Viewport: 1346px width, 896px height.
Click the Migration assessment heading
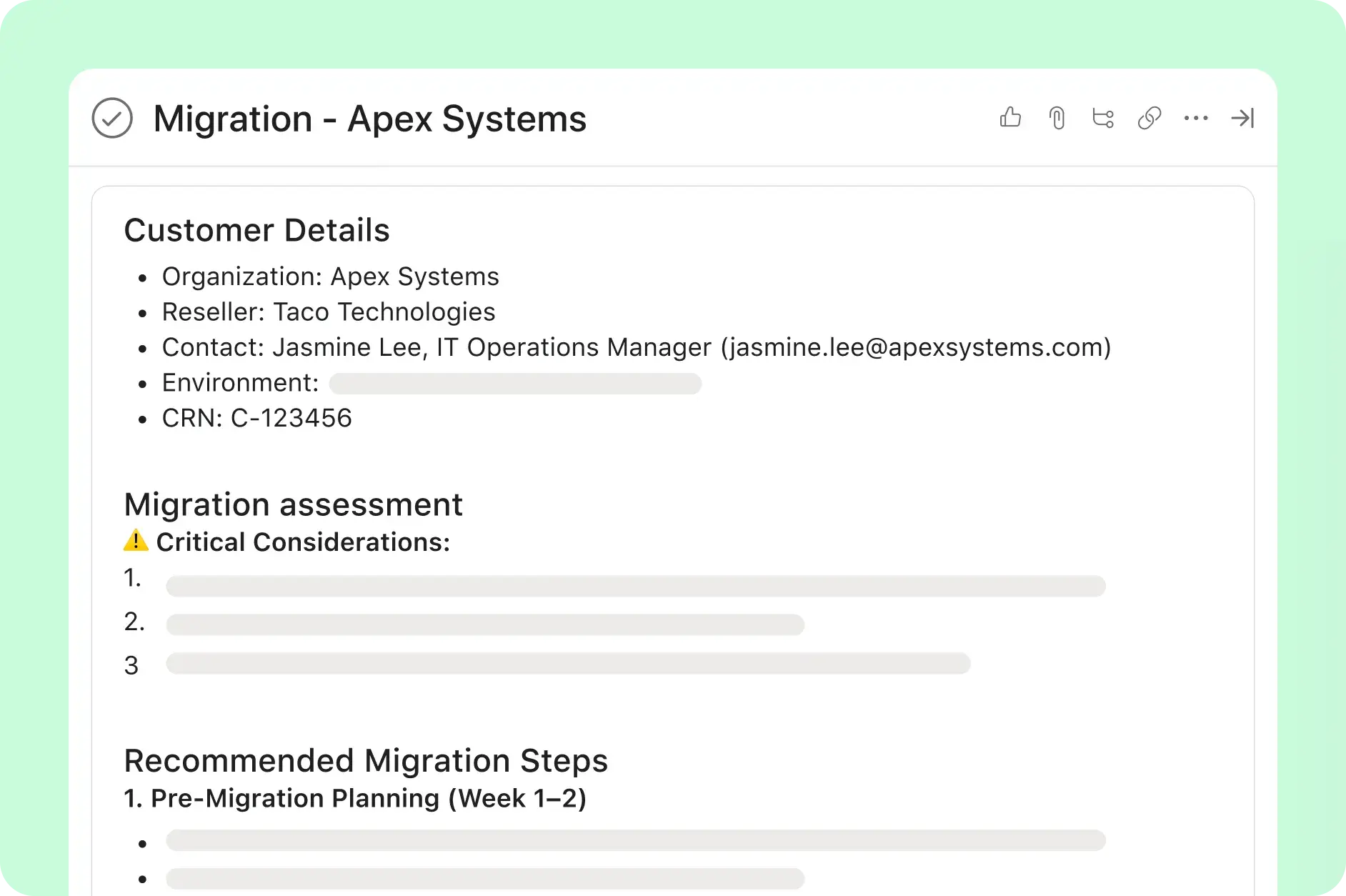pos(293,504)
